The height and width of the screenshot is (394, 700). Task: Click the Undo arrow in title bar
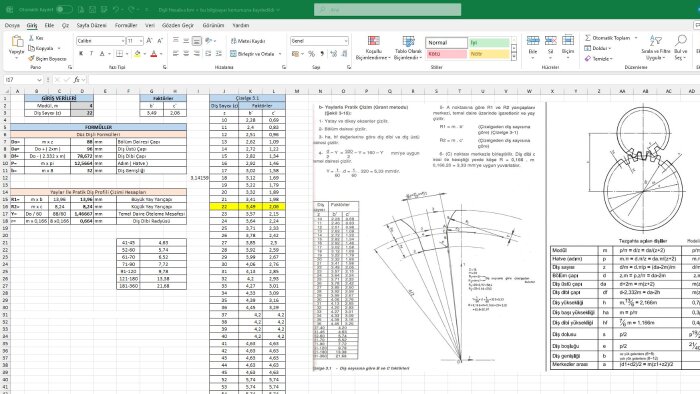pyautogui.click(x=116, y=9)
